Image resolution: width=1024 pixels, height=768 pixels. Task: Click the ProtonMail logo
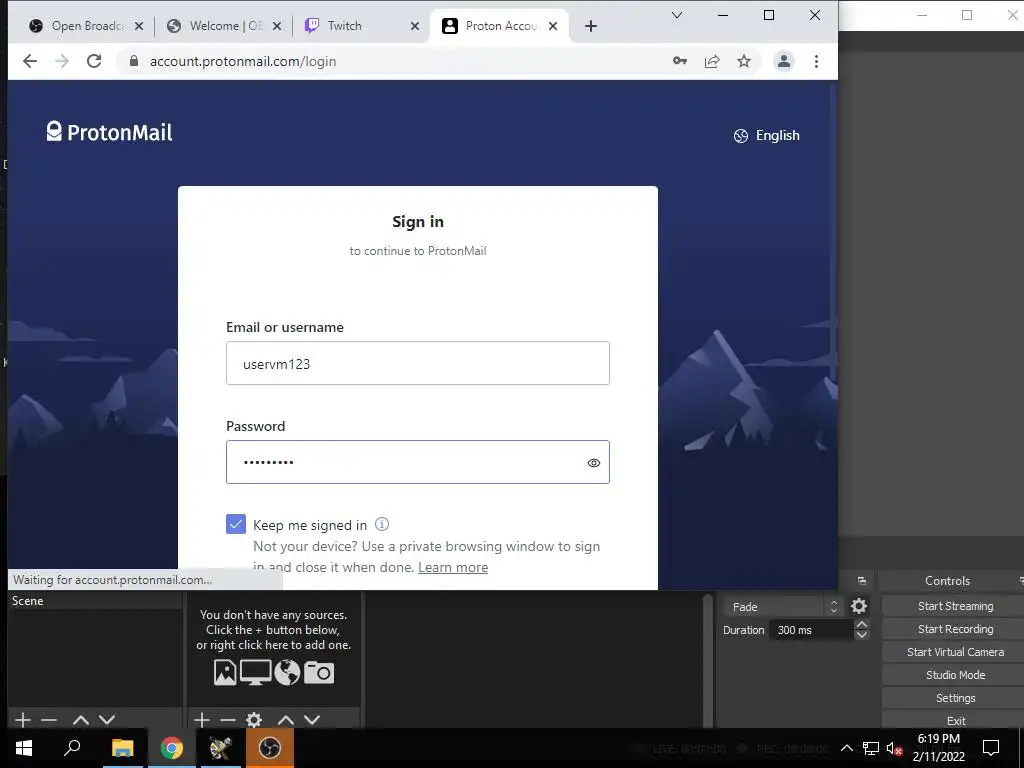coord(110,132)
